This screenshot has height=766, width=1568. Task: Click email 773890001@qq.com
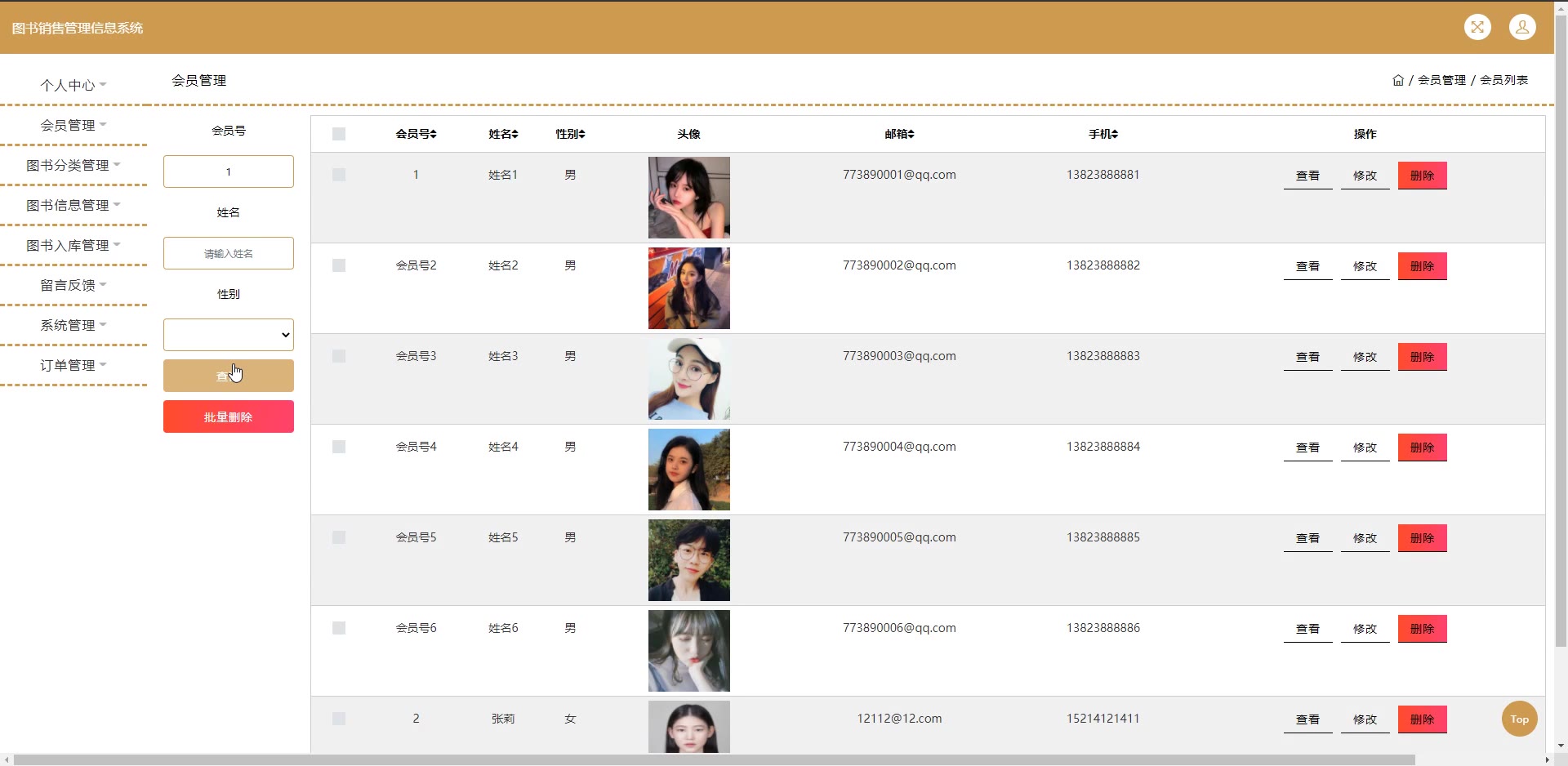pyautogui.click(x=899, y=175)
